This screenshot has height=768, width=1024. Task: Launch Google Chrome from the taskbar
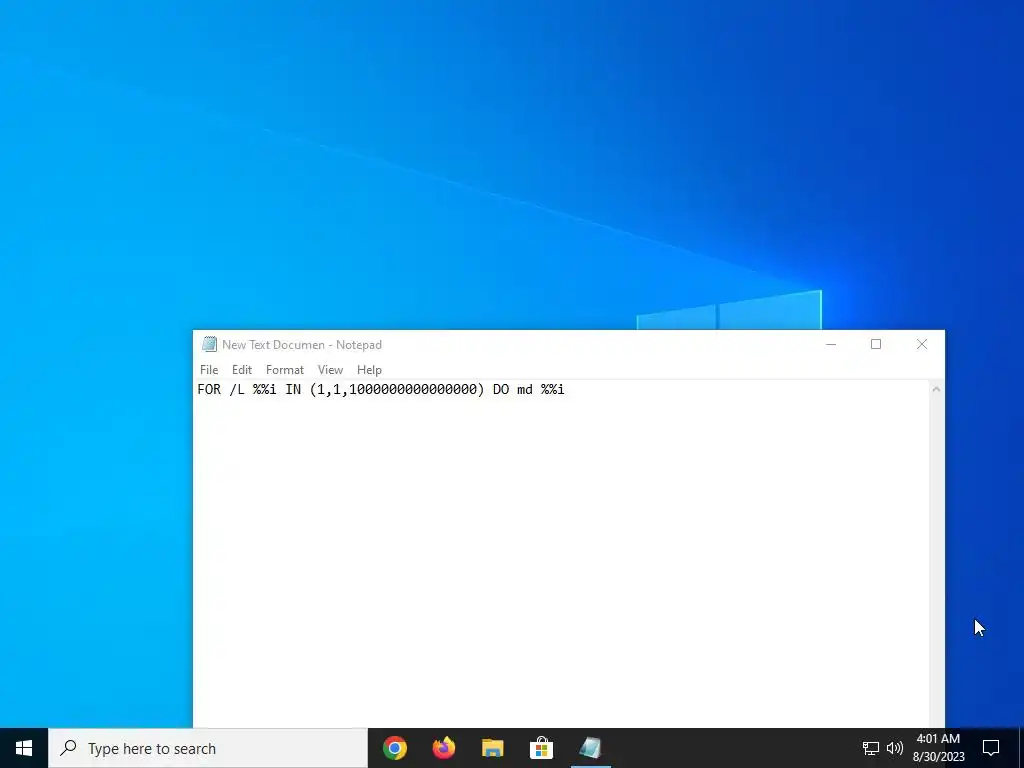click(x=394, y=748)
